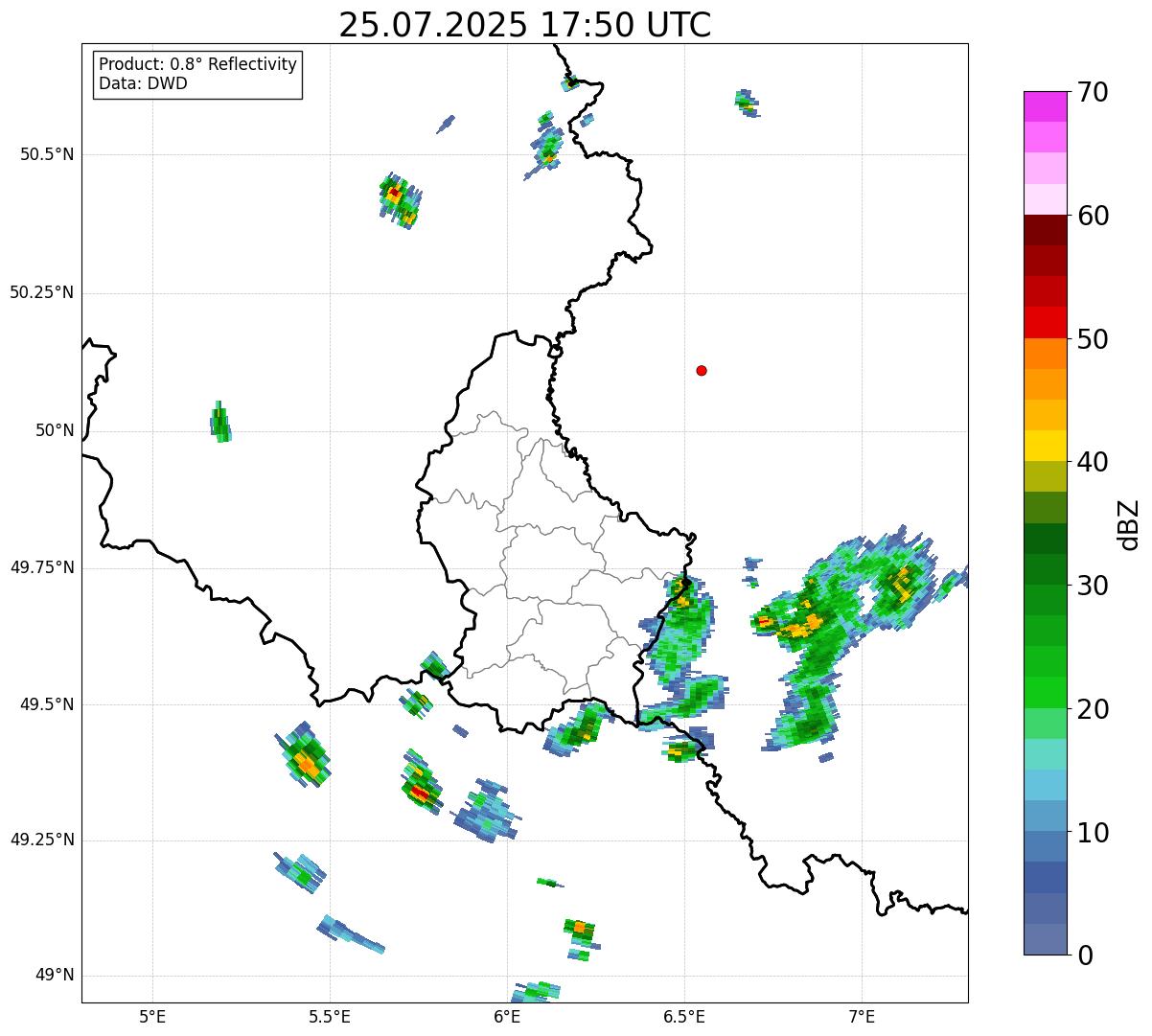
Task: Click the red station marker dot
Action: (702, 370)
